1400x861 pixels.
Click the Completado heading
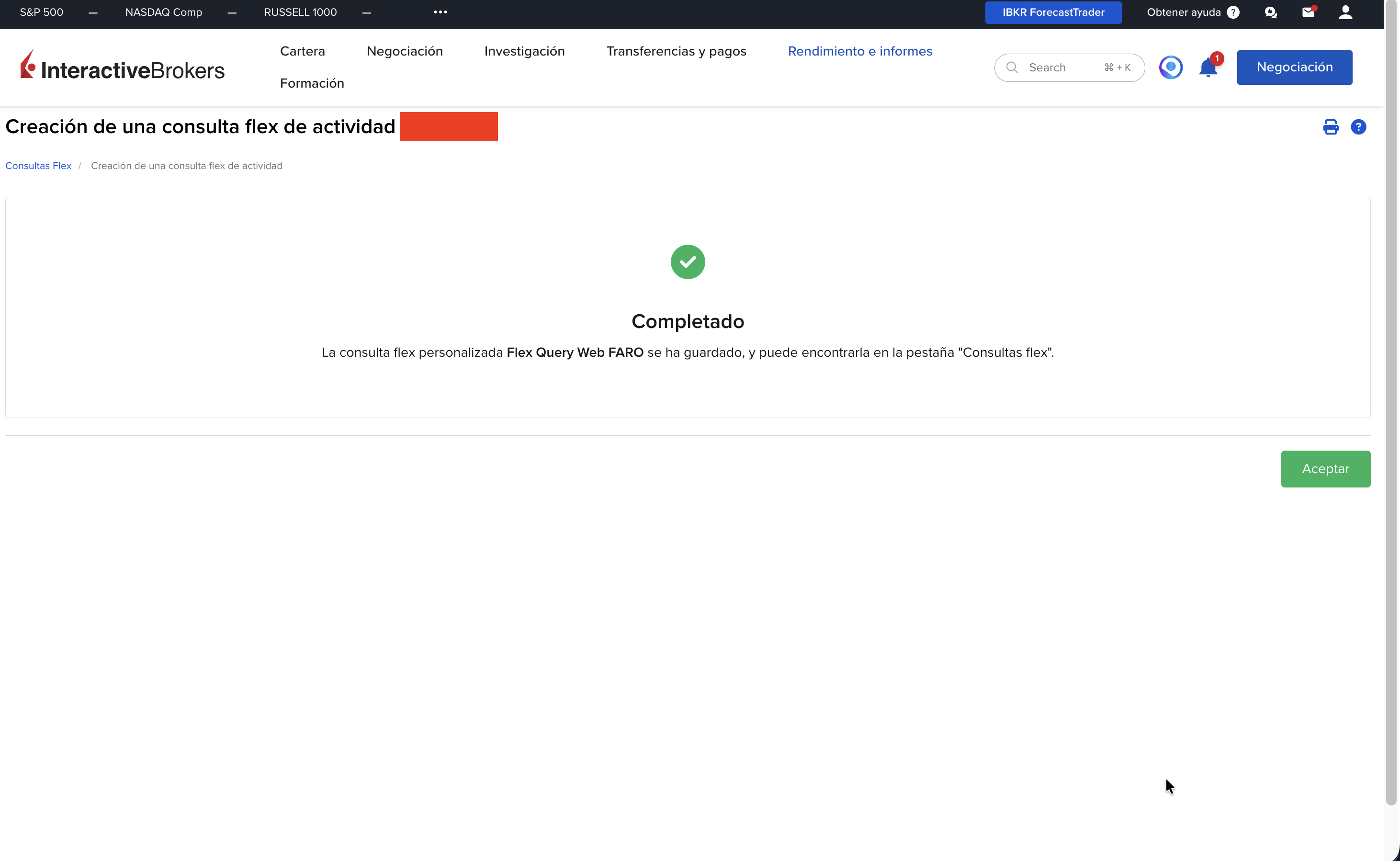688,321
